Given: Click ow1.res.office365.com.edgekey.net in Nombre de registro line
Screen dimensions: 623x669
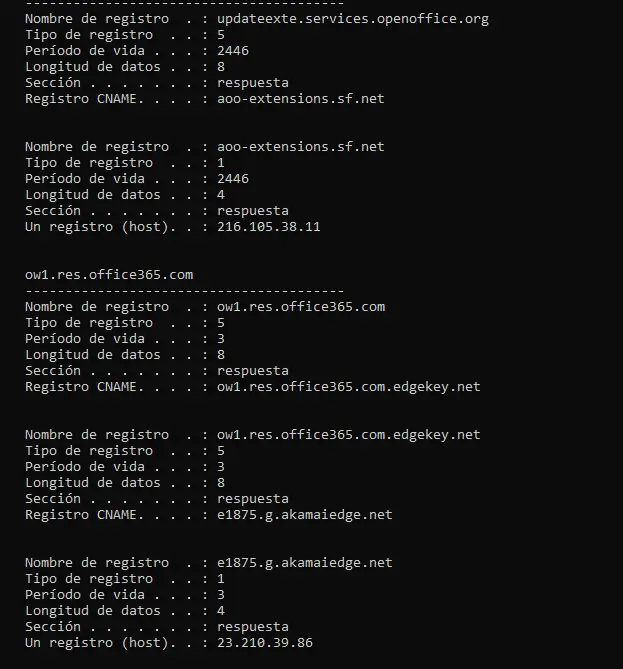Looking at the screenshot, I should [348, 434].
